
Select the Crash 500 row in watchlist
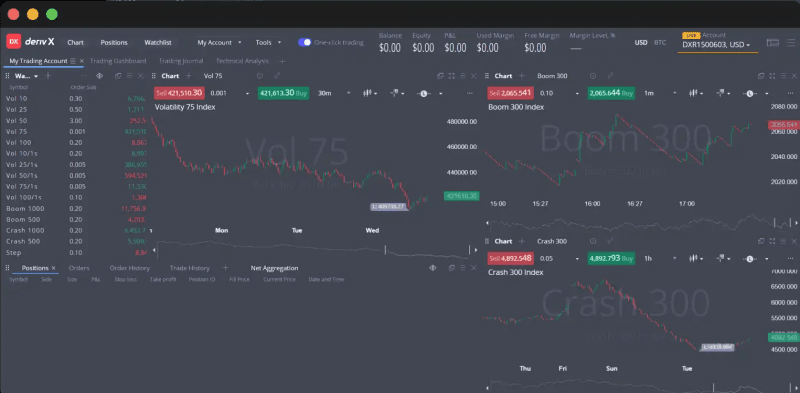(76, 241)
